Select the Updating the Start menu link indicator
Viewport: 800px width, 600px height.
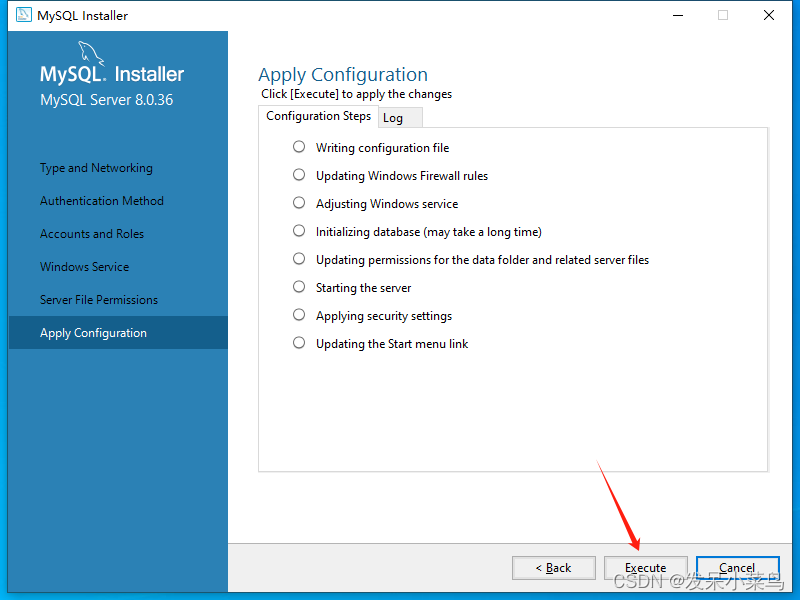click(x=299, y=343)
